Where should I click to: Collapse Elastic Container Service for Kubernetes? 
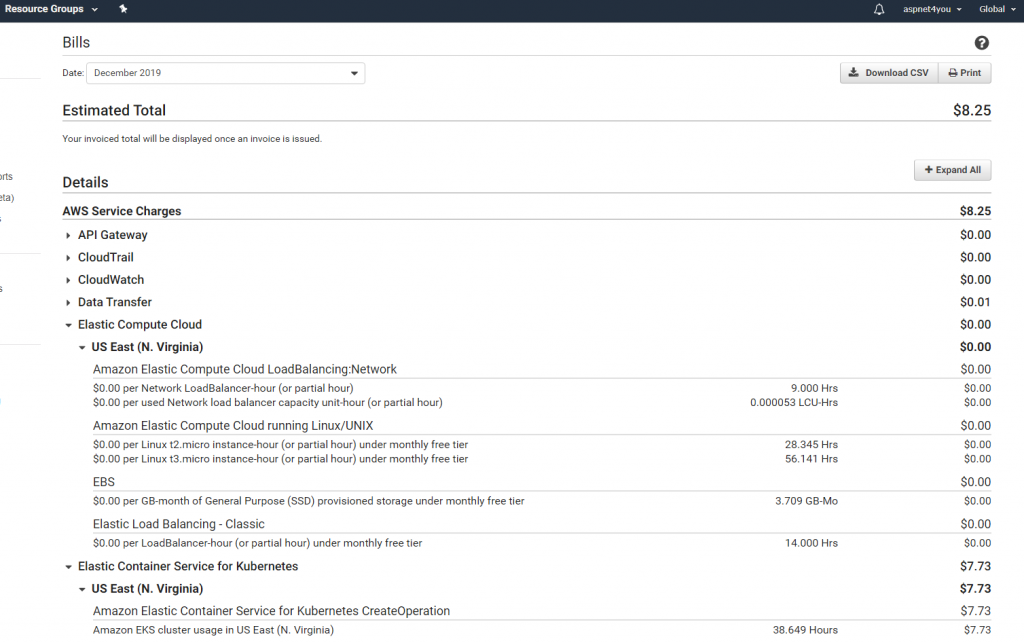point(68,567)
